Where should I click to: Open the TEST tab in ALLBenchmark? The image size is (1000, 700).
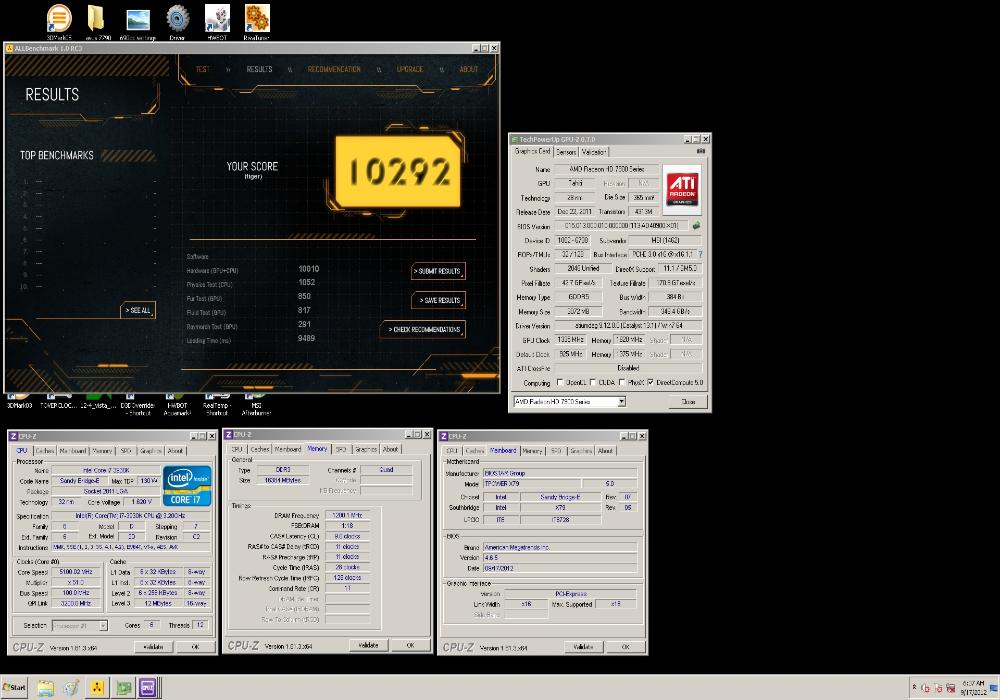(x=202, y=69)
